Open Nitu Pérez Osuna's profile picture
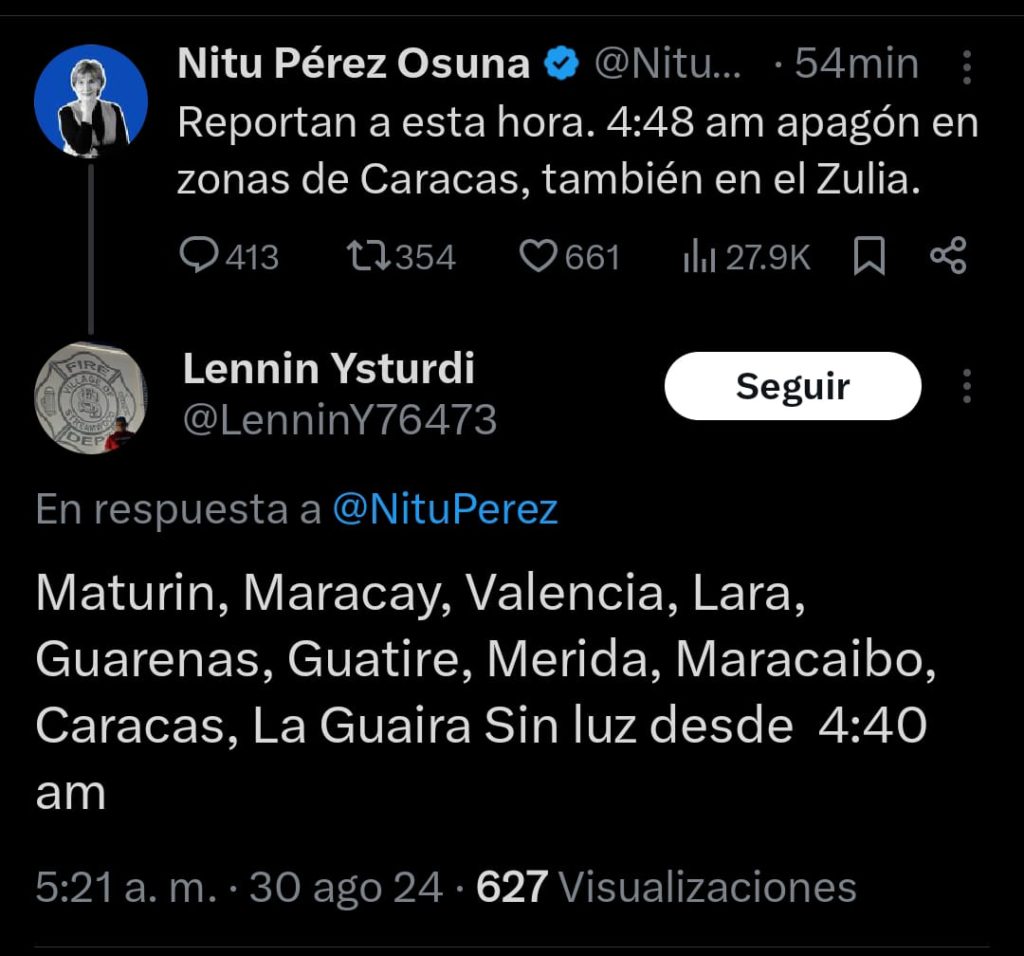Image resolution: width=1024 pixels, height=956 pixels. (x=91, y=101)
